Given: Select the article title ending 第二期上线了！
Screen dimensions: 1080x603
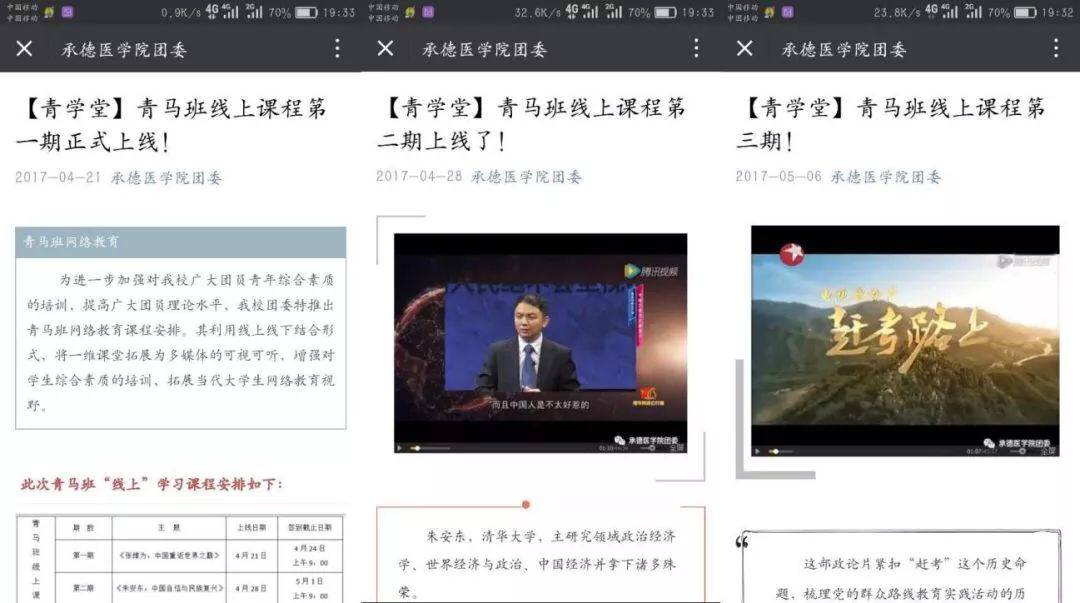Looking at the screenshot, I should (531, 124).
